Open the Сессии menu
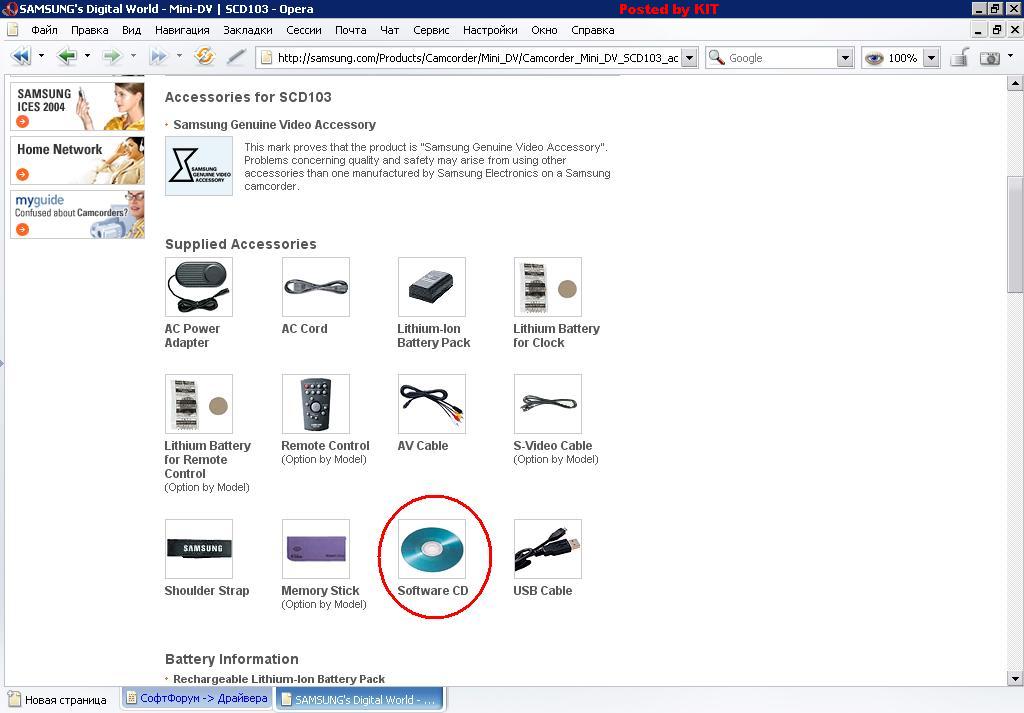Image resolution: width=1024 pixels, height=713 pixels. click(304, 30)
